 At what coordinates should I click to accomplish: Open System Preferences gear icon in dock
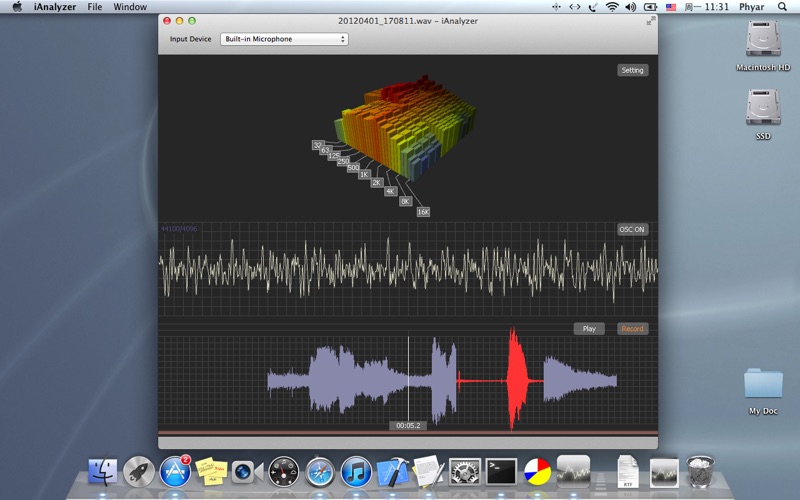[x=465, y=471]
